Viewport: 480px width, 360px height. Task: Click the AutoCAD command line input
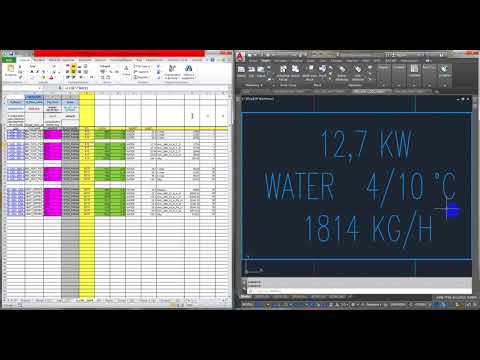click(358, 291)
